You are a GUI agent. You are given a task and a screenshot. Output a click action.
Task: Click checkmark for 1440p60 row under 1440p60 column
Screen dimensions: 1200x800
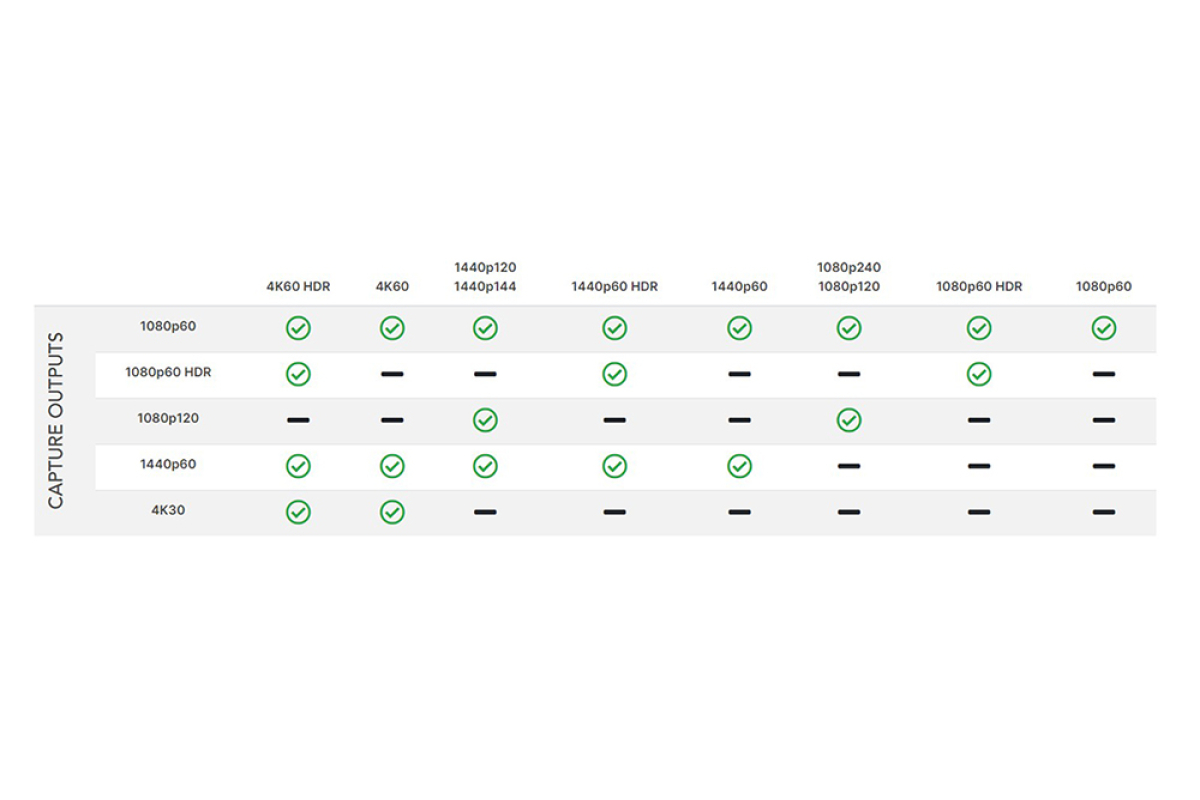739,466
